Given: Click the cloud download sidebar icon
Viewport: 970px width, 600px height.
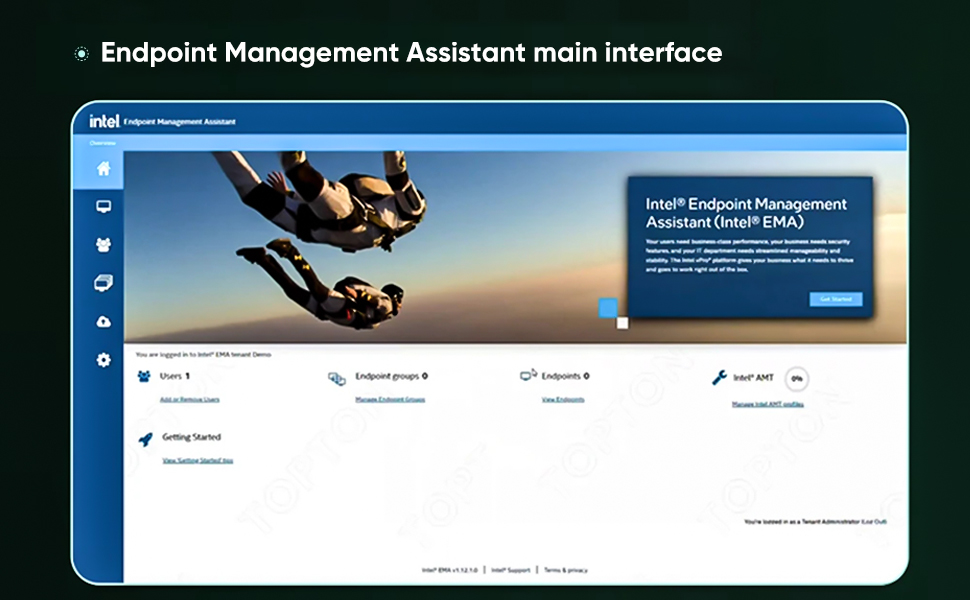Looking at the screenshot, I should [x=103, y=322].
